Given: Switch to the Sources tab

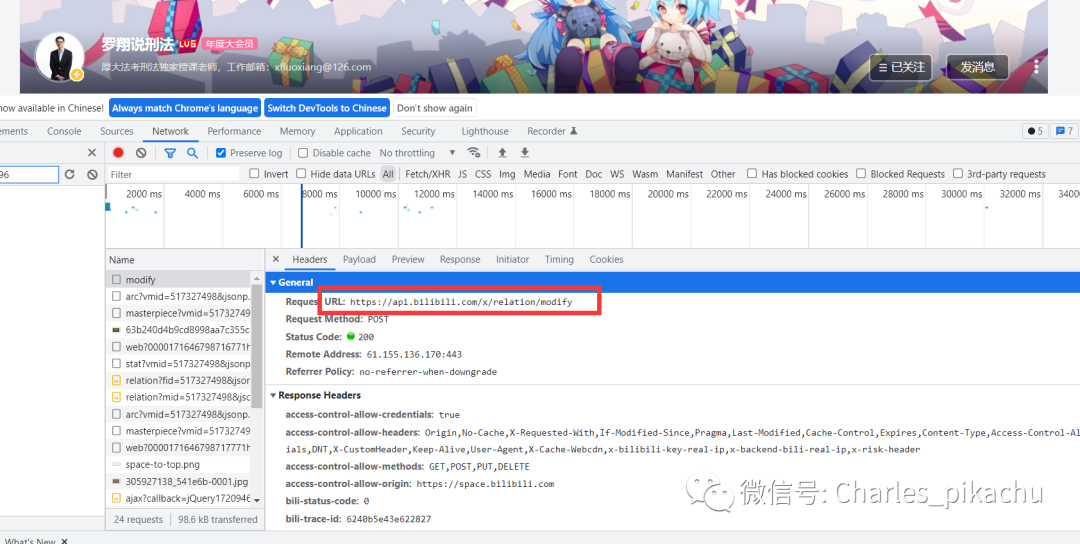Looking at the screenshot, I should (116, 131).
